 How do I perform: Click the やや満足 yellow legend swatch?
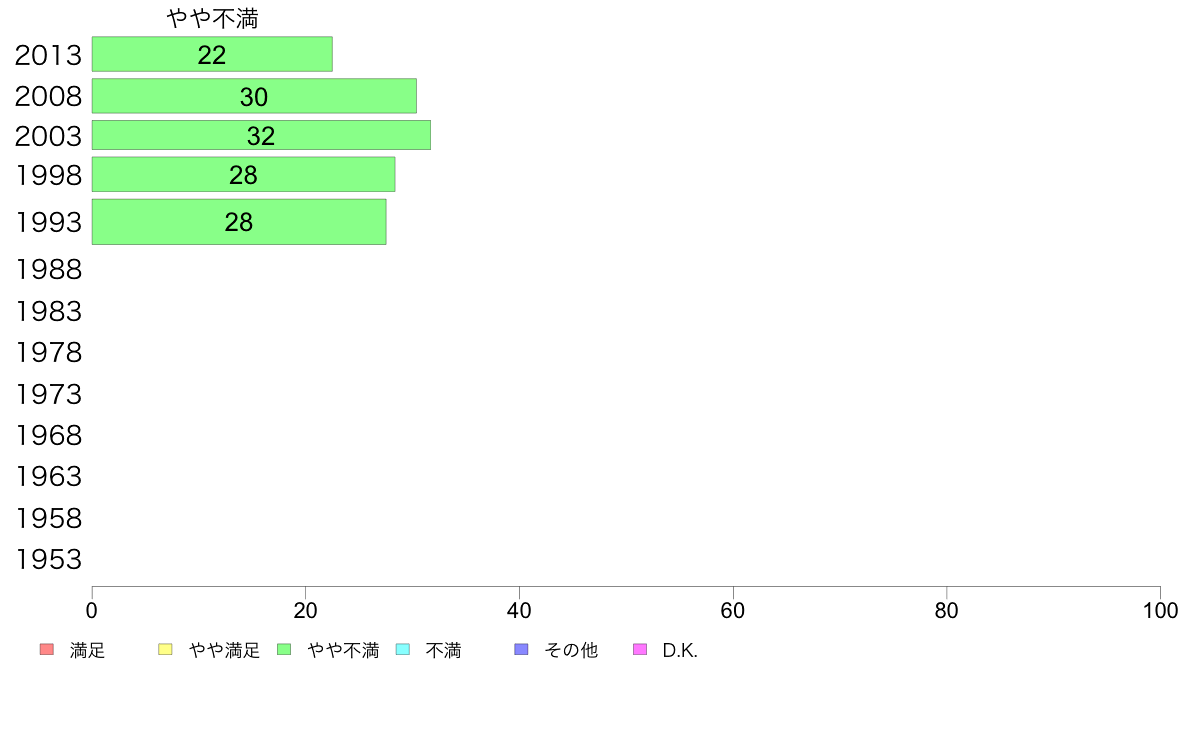tap(165, 650)
